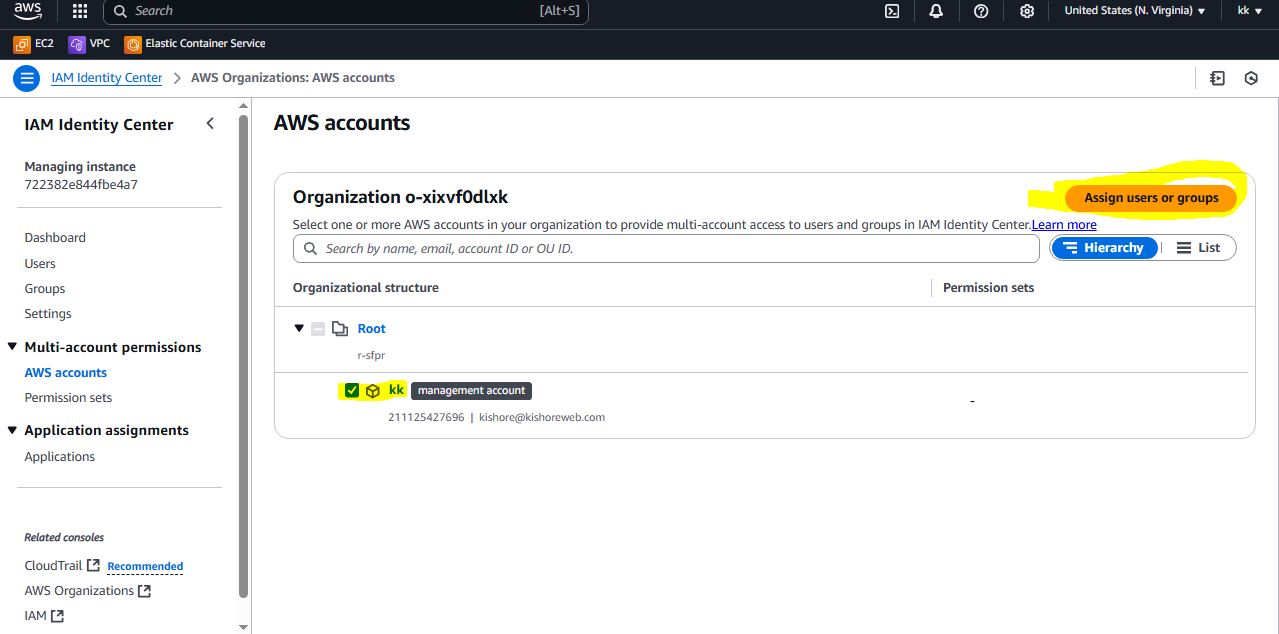Open the VPC shortcut in favorites bar
The height and width of the screenshot is (634, 1279).
pyautogui.click(x=89, y=44)
